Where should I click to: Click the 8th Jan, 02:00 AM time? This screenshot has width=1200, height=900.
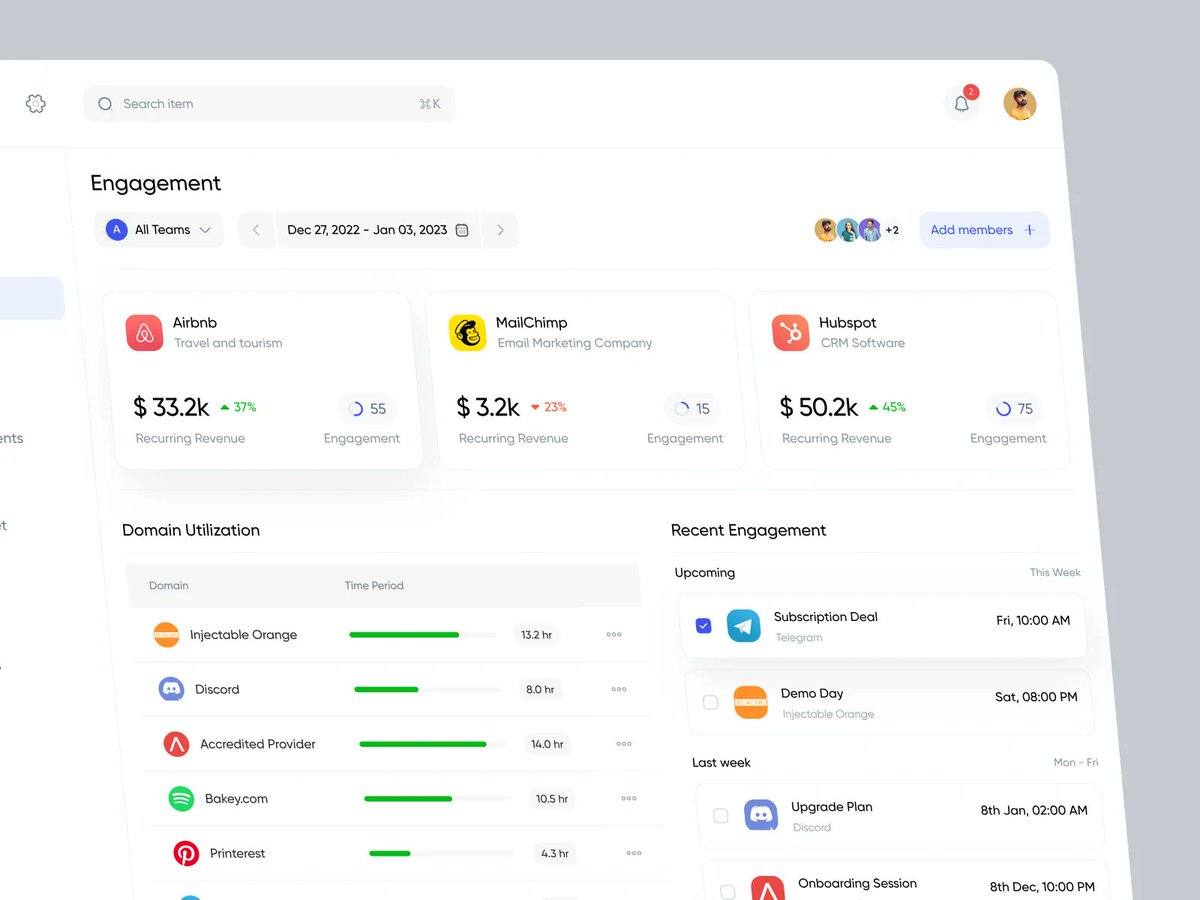point(1034,811)
